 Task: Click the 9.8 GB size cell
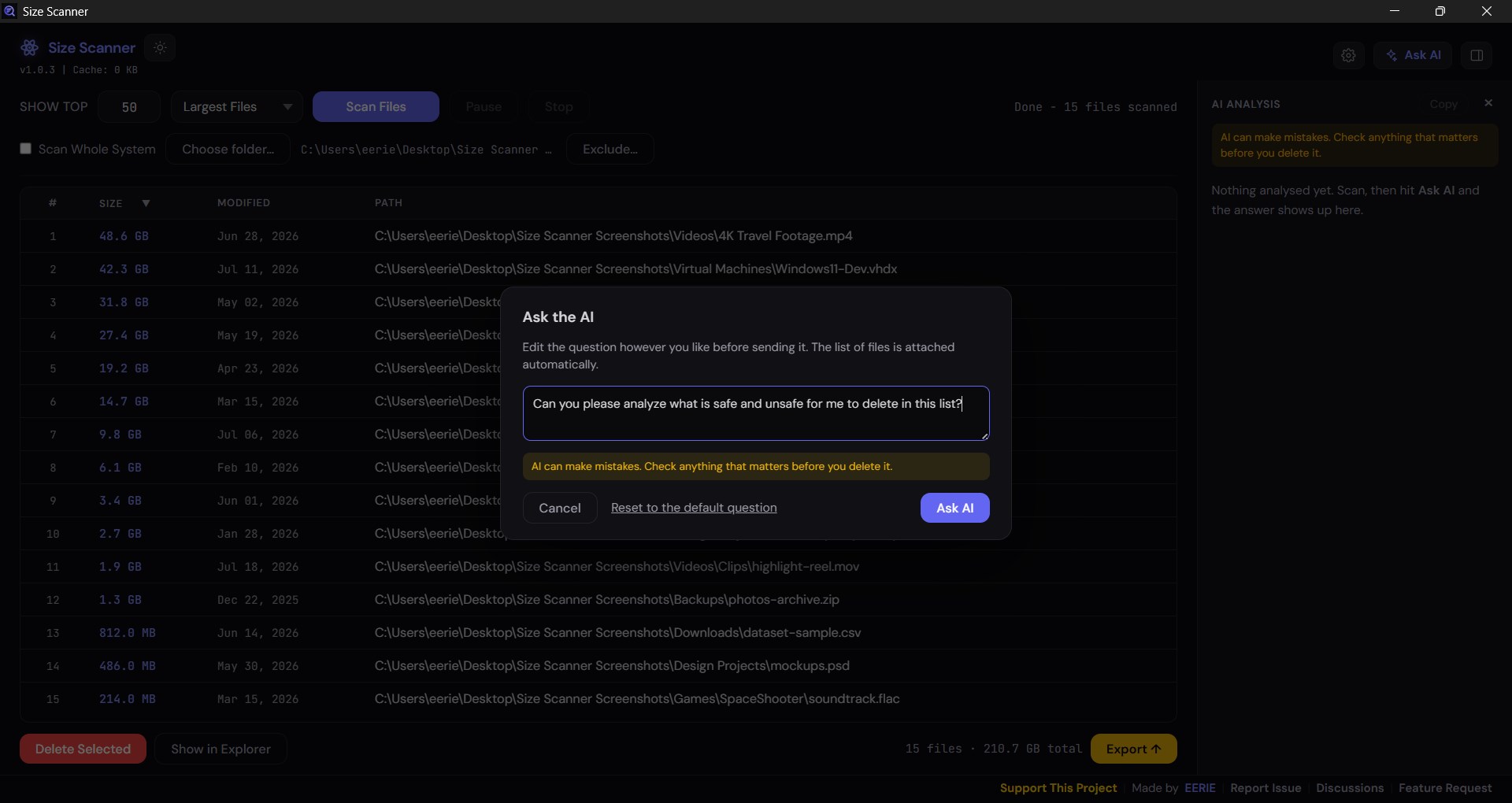click(x=120, y=435)
